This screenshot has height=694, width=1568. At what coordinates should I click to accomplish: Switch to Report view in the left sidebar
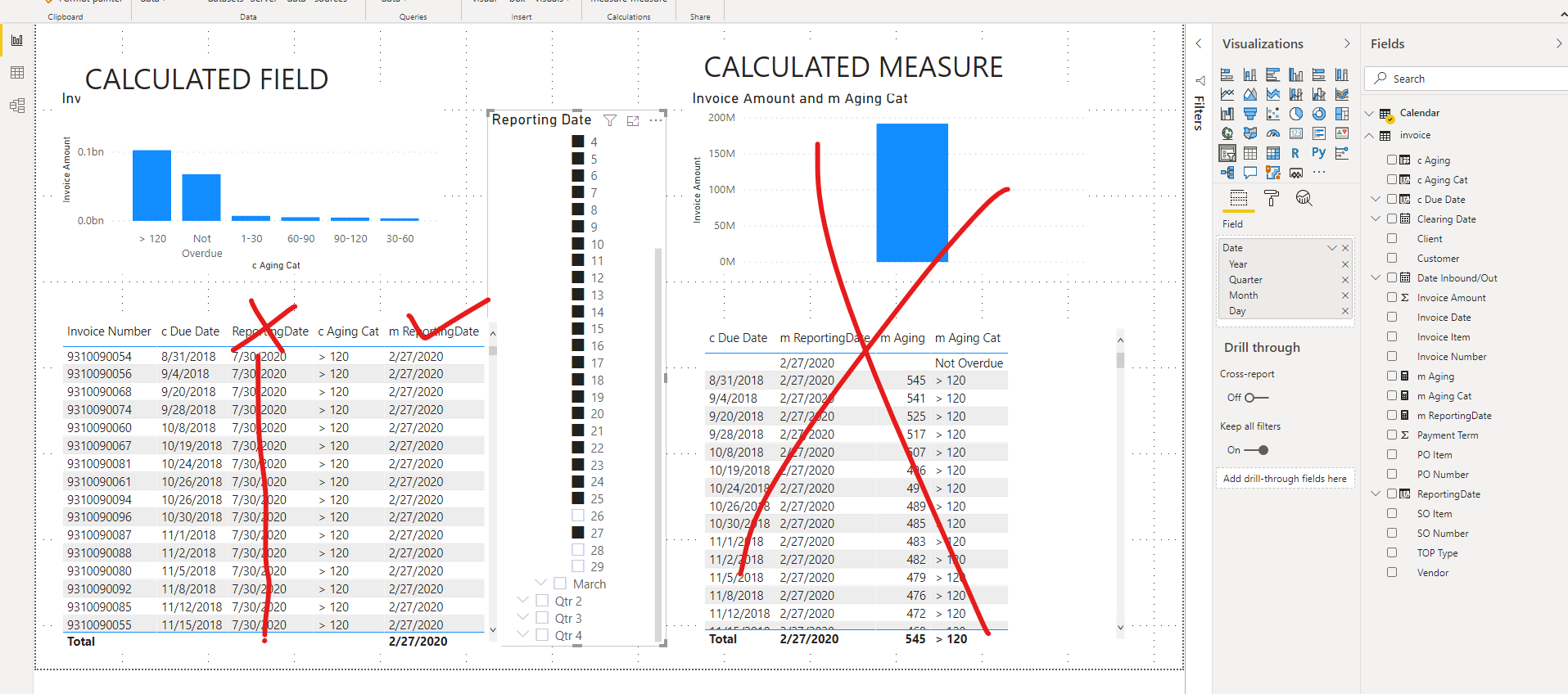click(17, 40)
